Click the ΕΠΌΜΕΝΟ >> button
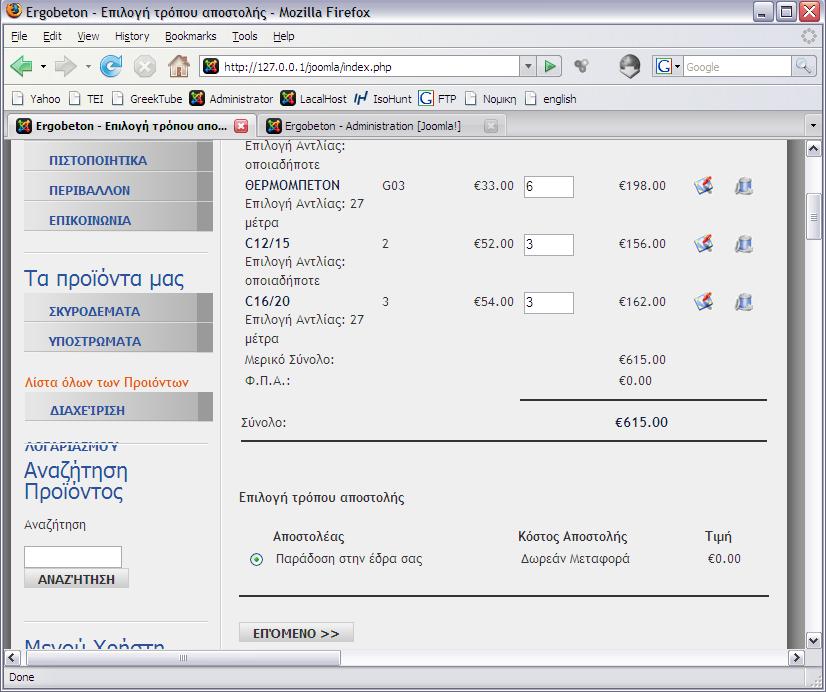 [x=296, y=633]
